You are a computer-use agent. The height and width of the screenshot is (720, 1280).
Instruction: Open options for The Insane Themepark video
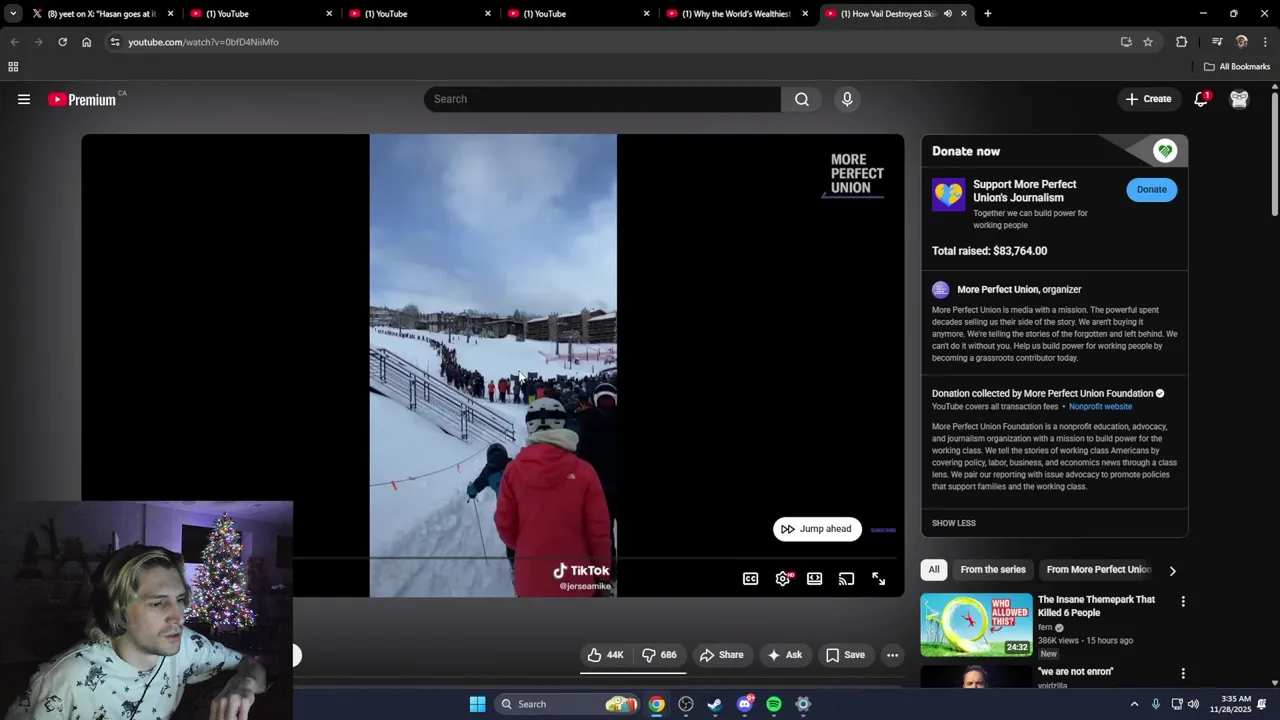pos(1183,602)
